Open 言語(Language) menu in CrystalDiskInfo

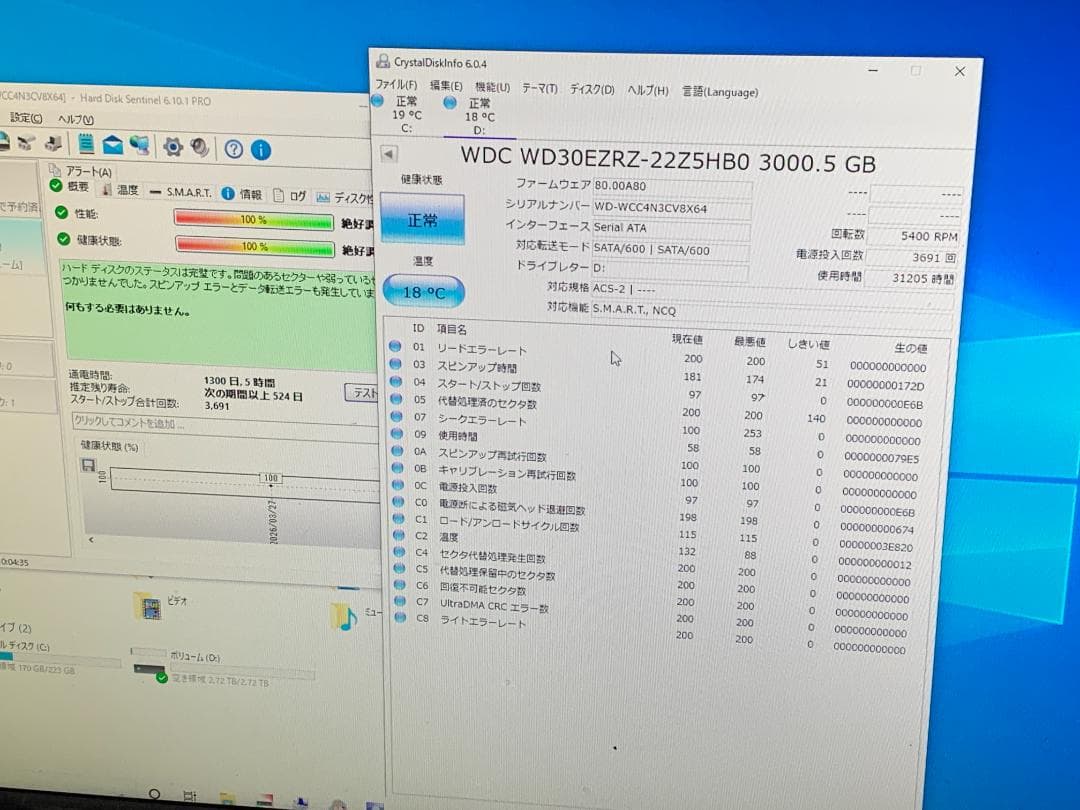[720, 92]
